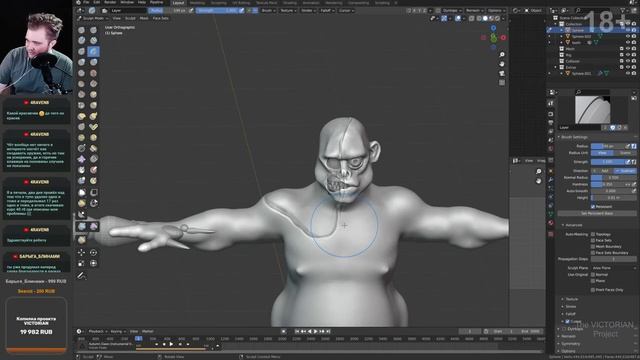640x360 pixels.
Task: Open the Modifiers wrench properties tab
Action: 551,180
